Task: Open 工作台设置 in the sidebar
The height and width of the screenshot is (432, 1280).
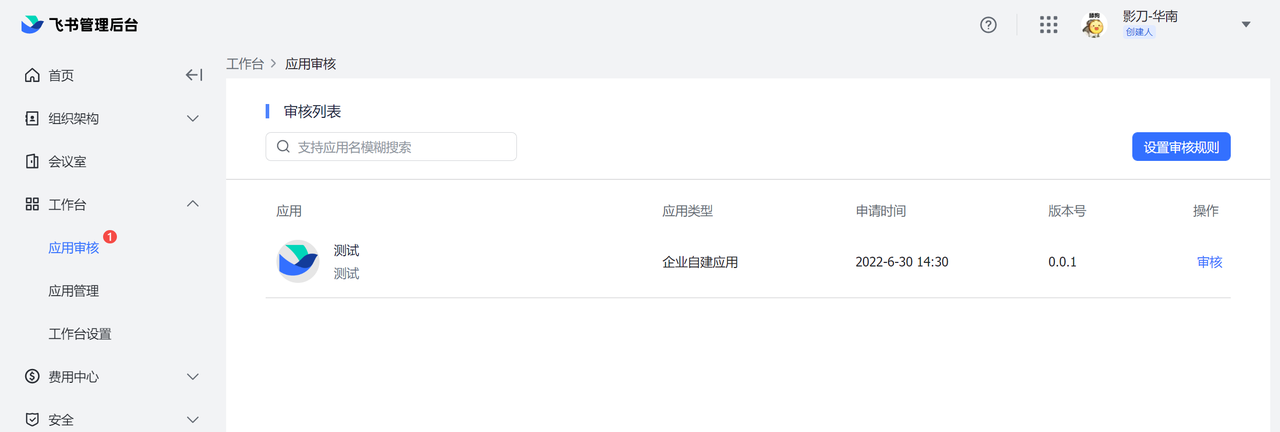Action: click(x=80, y=334)
